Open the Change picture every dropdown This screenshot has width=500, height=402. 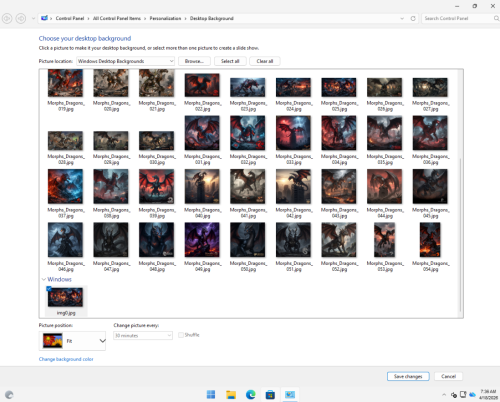coord(143,336)
